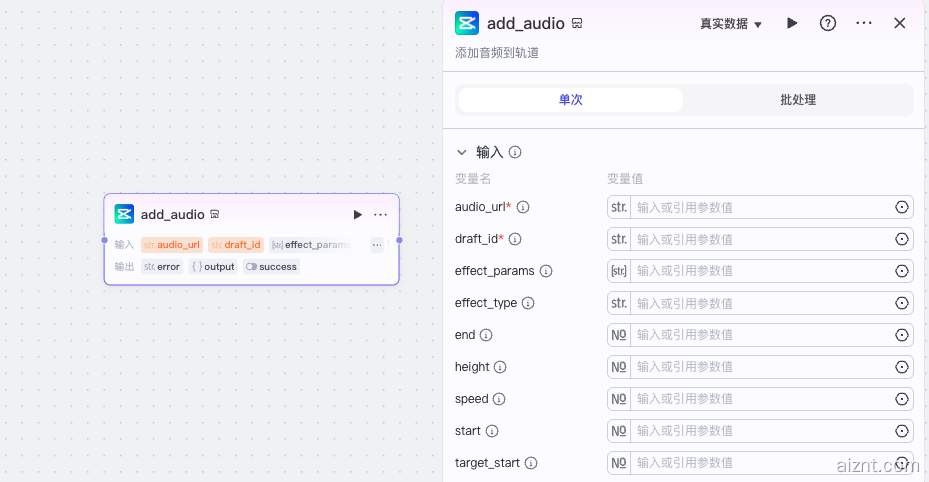
Task: Click the plugin badge icon after panel title
Action: coord(576,24)
